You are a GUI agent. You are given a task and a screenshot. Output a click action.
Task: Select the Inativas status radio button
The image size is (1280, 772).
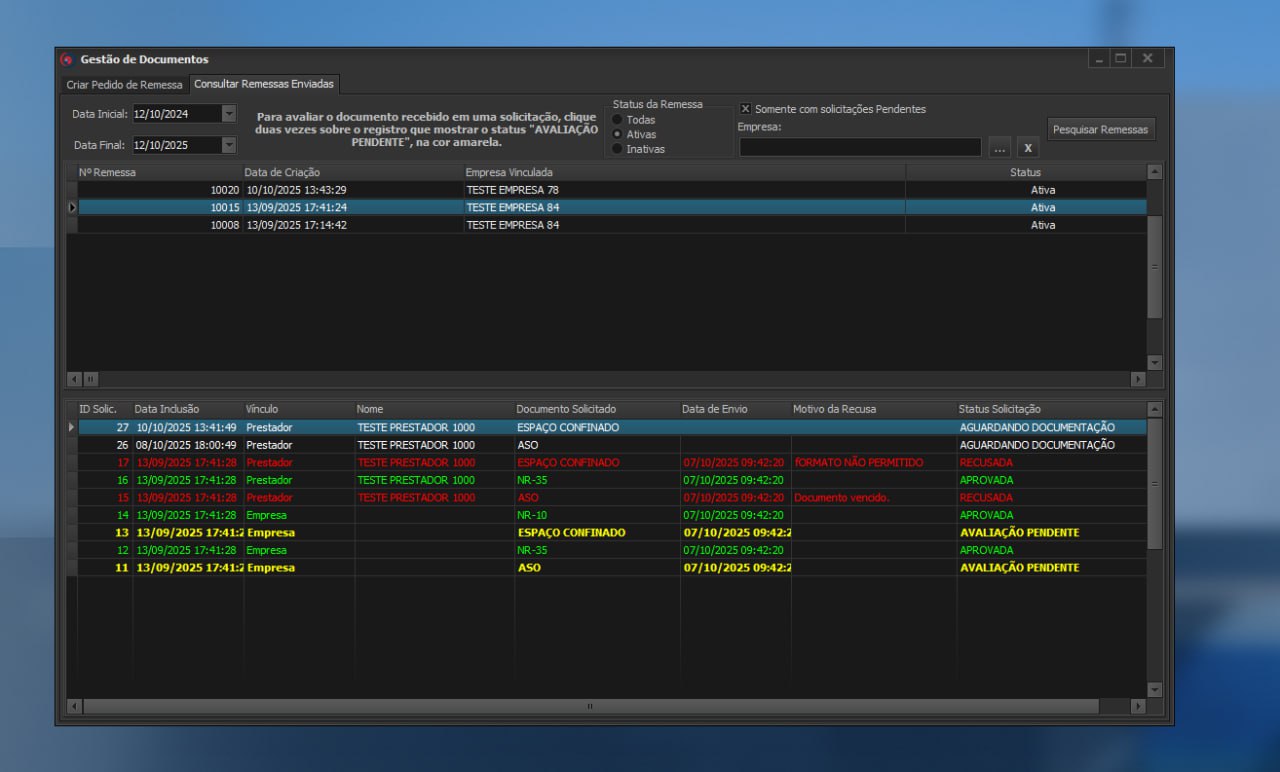[x=618, y=149]
